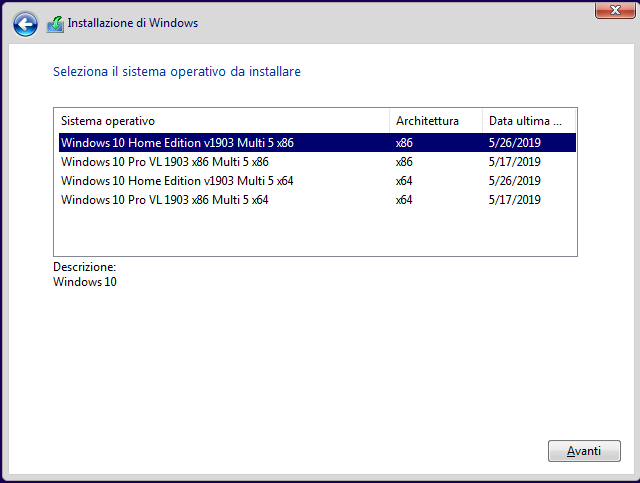Click the Windows setup icon in title bar
The image size is (640, 483).
tap(55, 24)
